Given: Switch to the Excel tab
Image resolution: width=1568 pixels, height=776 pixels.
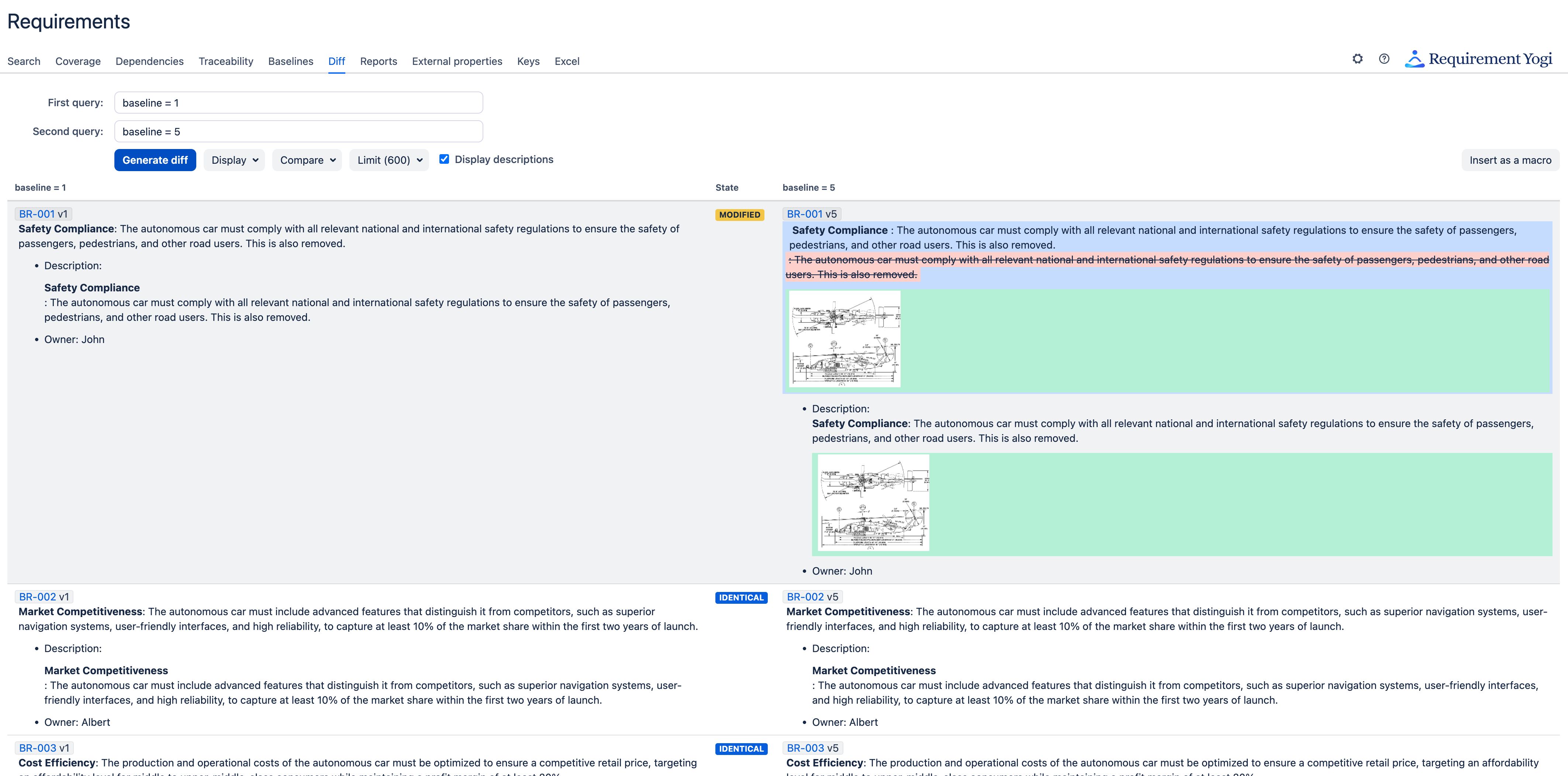Looking at the screenshot, I should [x=567, y=61].
